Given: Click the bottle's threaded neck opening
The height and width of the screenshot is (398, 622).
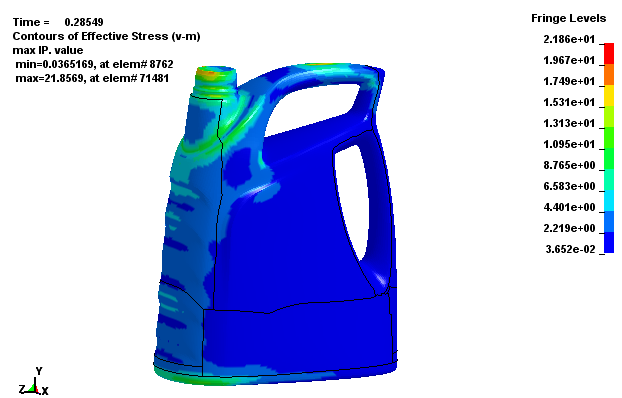Looking at the screenshot, I should 216,72.
